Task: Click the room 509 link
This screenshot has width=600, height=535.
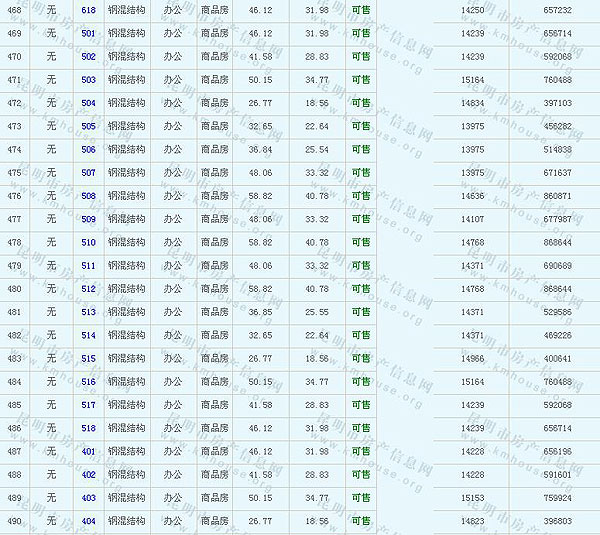Action: [89, 219]
